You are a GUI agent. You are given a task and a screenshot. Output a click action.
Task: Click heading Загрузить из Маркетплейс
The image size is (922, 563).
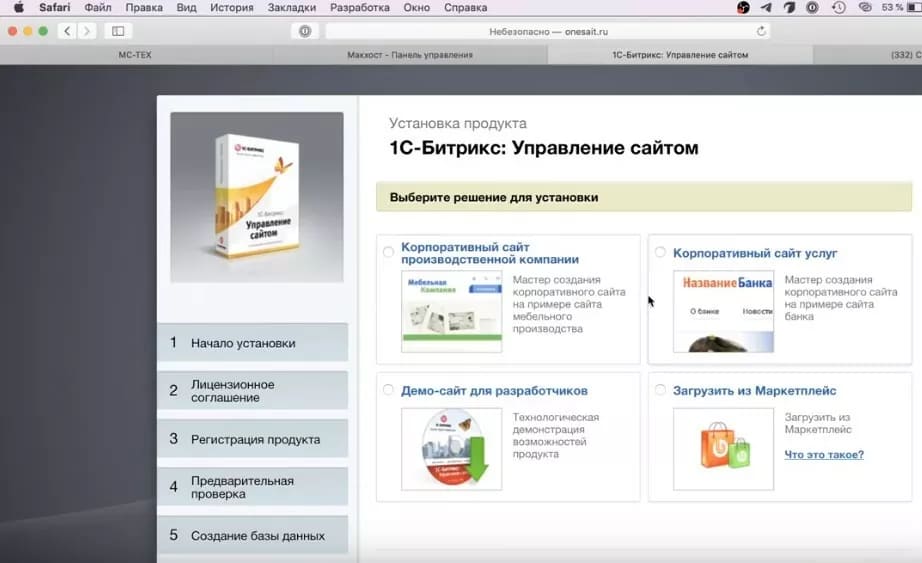point(754,391)
